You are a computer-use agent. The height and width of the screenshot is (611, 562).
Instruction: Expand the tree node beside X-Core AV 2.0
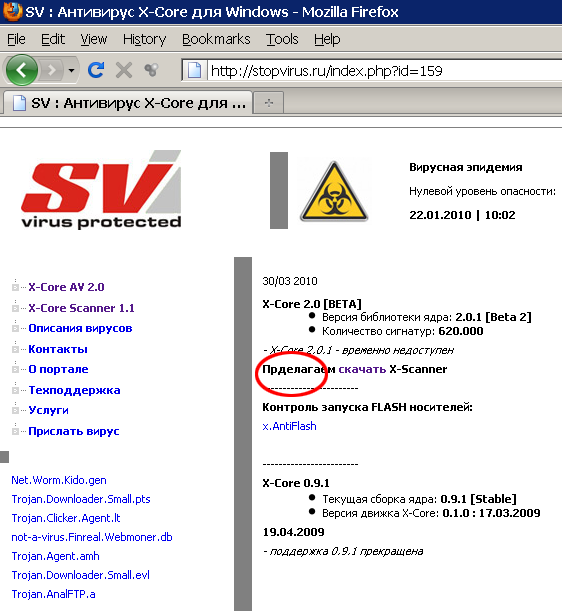[x=15, y=288]
